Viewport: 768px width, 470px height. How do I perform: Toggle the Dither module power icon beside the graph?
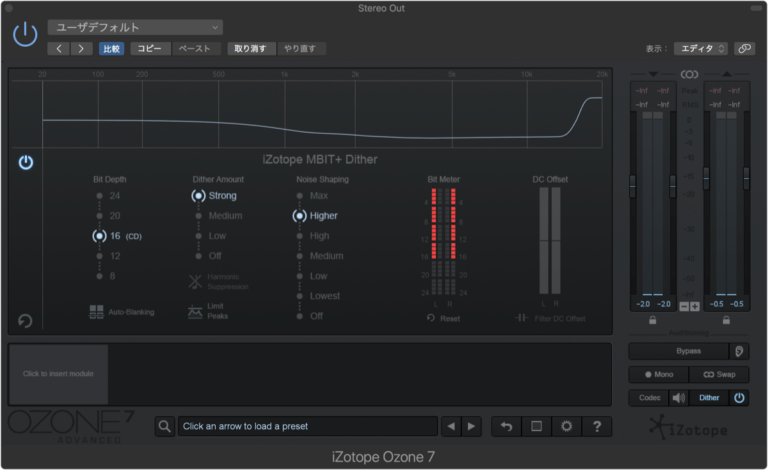[26, 162]
